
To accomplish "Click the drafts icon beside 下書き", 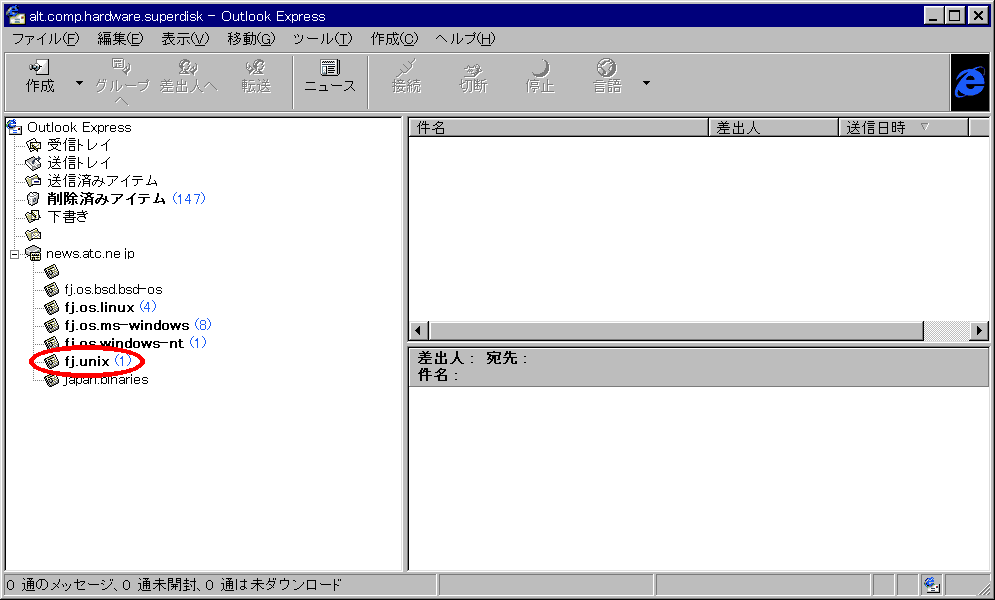I will (34, 216).
